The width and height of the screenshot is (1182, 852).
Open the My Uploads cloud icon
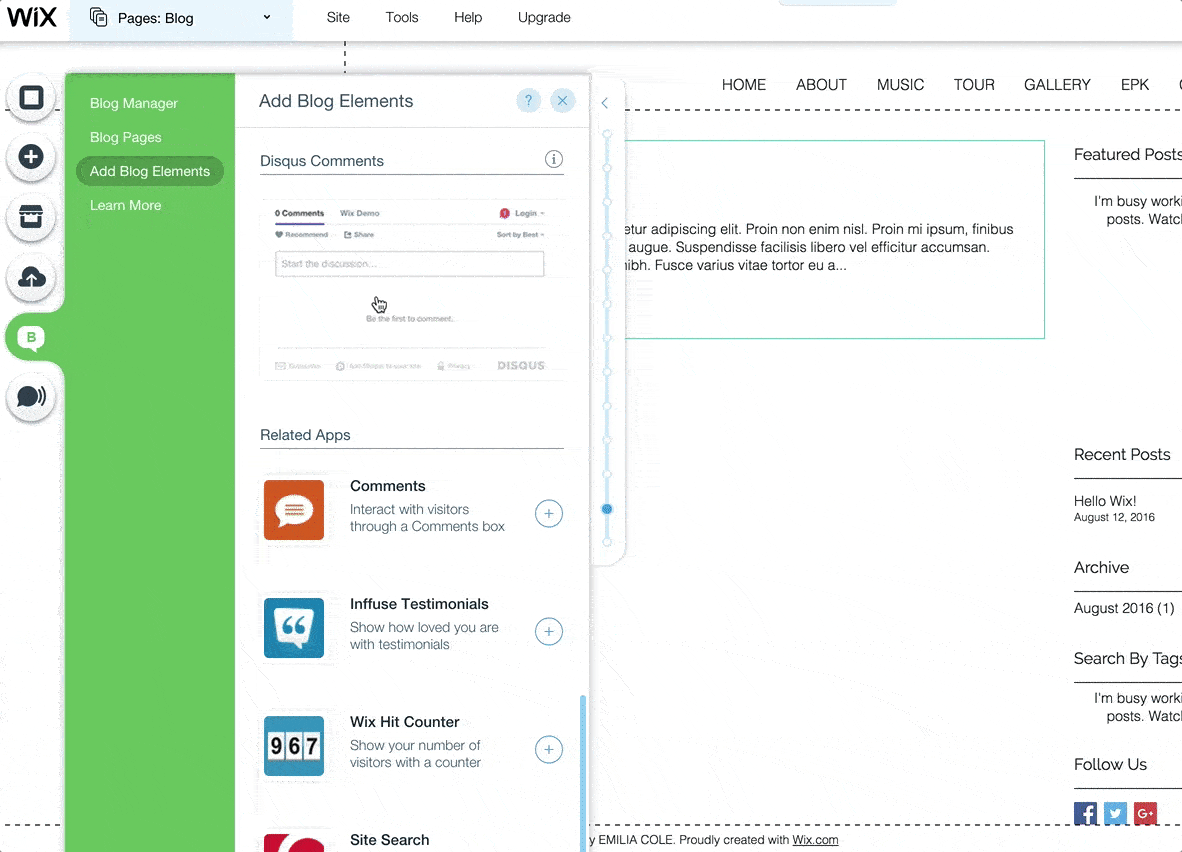pos(30,278)
